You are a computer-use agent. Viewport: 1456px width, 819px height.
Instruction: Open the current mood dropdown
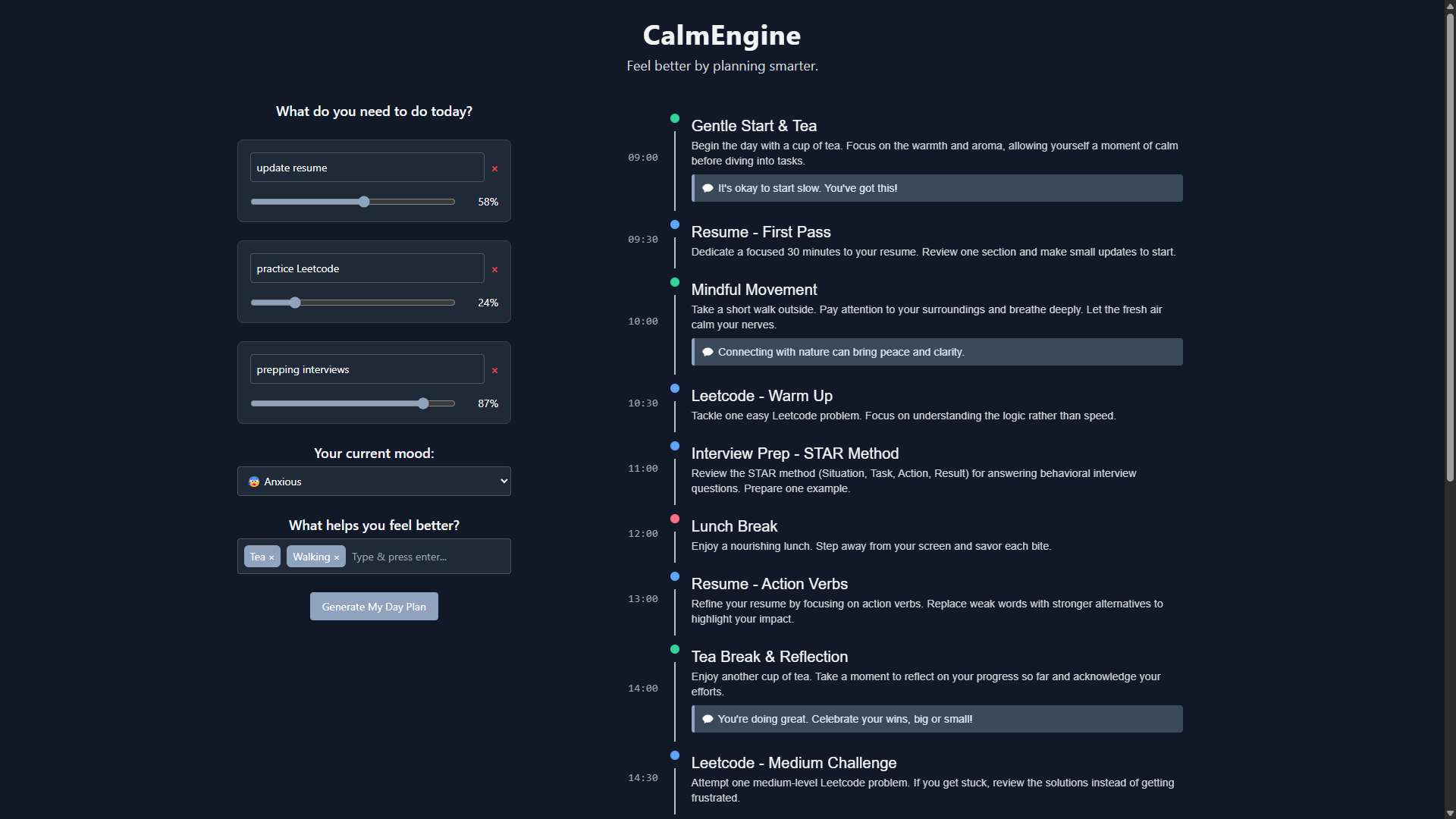coord(374,482)
